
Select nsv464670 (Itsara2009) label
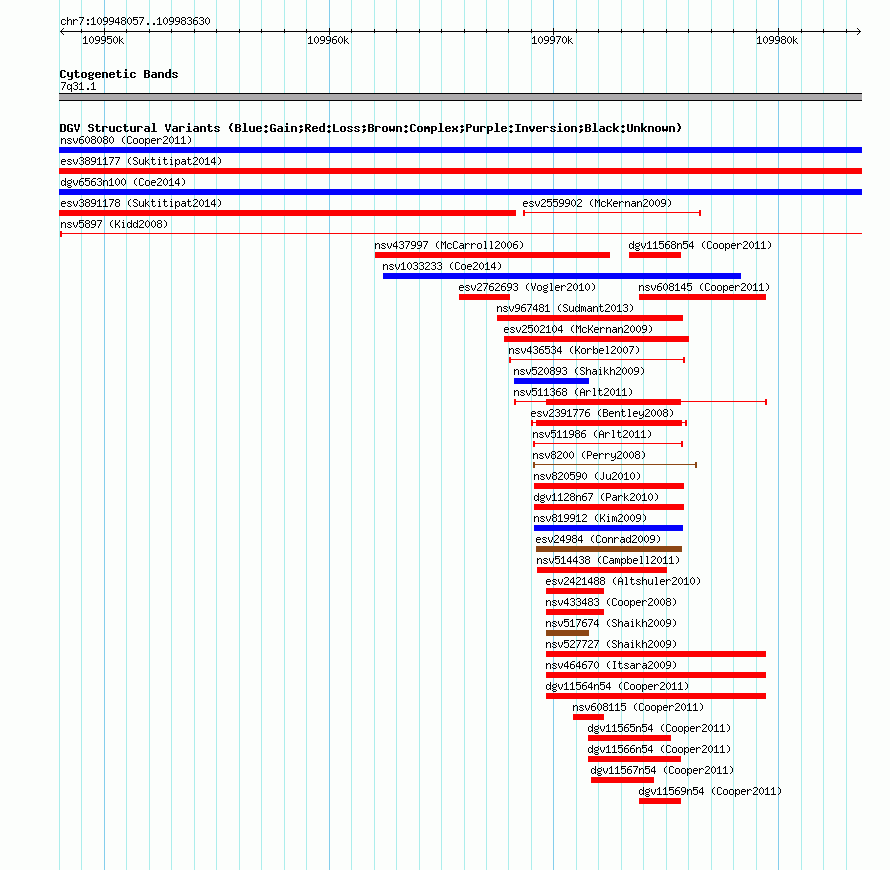611,665
